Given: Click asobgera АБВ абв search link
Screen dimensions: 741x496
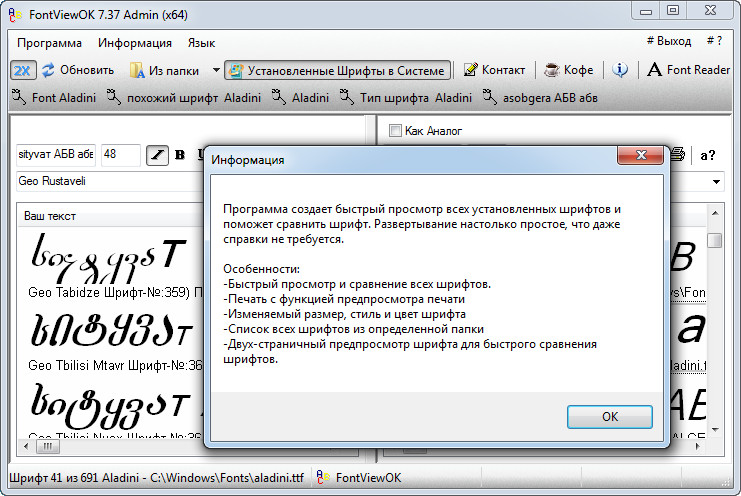Looking at the screenshot, I should pos(540,97).
